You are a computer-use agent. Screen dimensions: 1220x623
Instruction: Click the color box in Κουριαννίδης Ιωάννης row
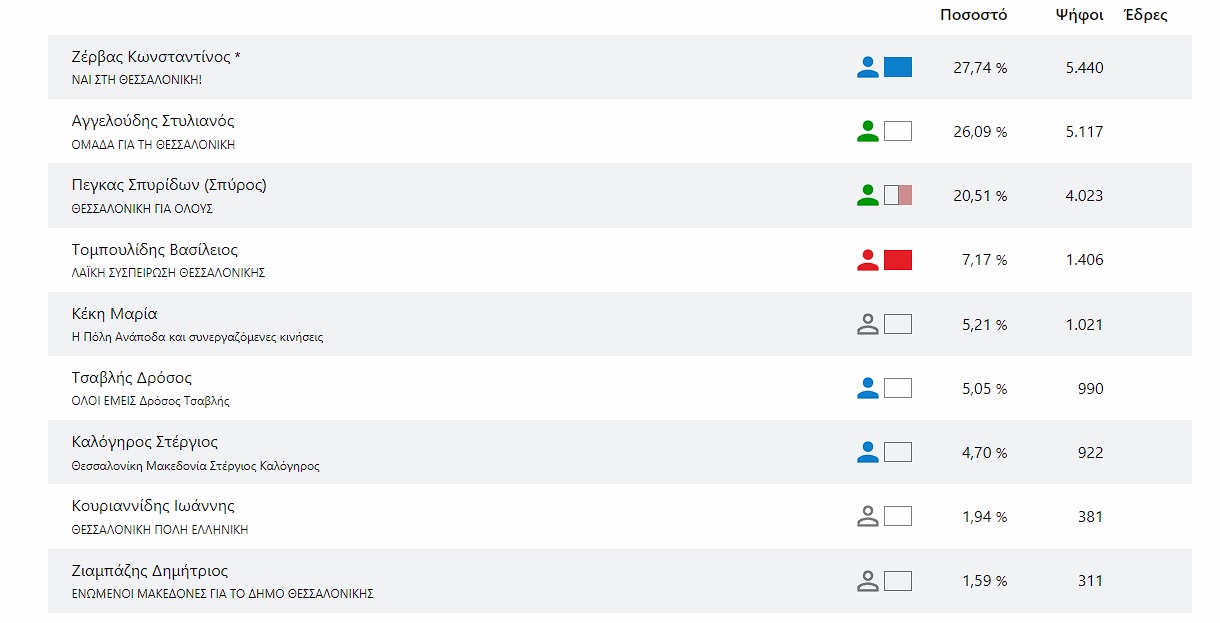point(898,517)
